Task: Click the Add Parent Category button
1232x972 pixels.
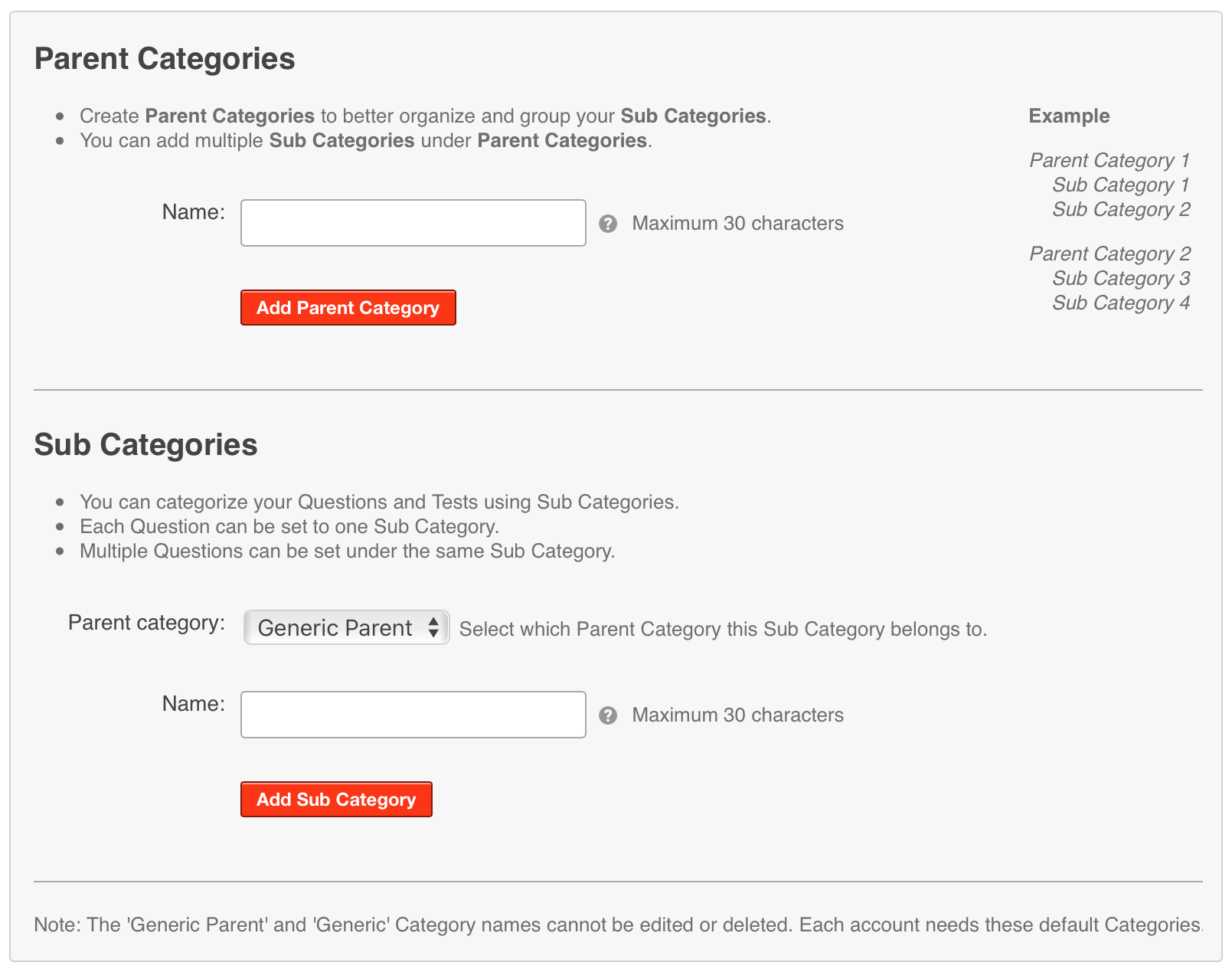Action: pyautogui.click(x=348, y=308)
